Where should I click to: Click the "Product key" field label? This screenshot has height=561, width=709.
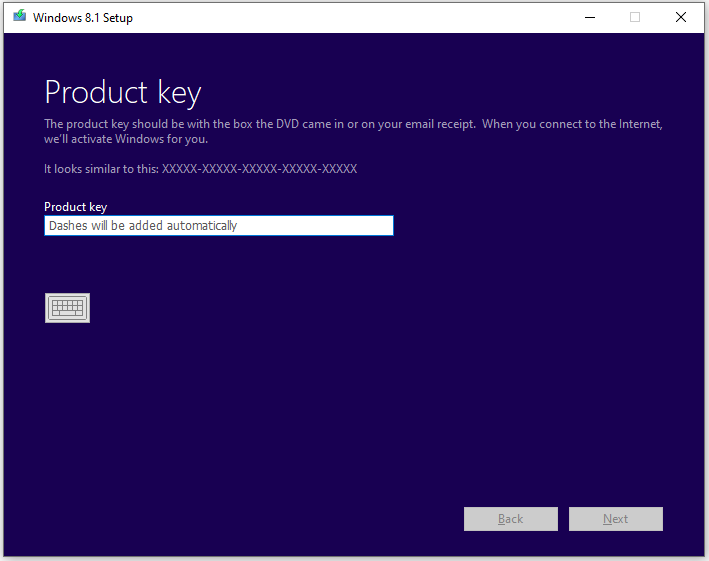click(x=76, y=207)
